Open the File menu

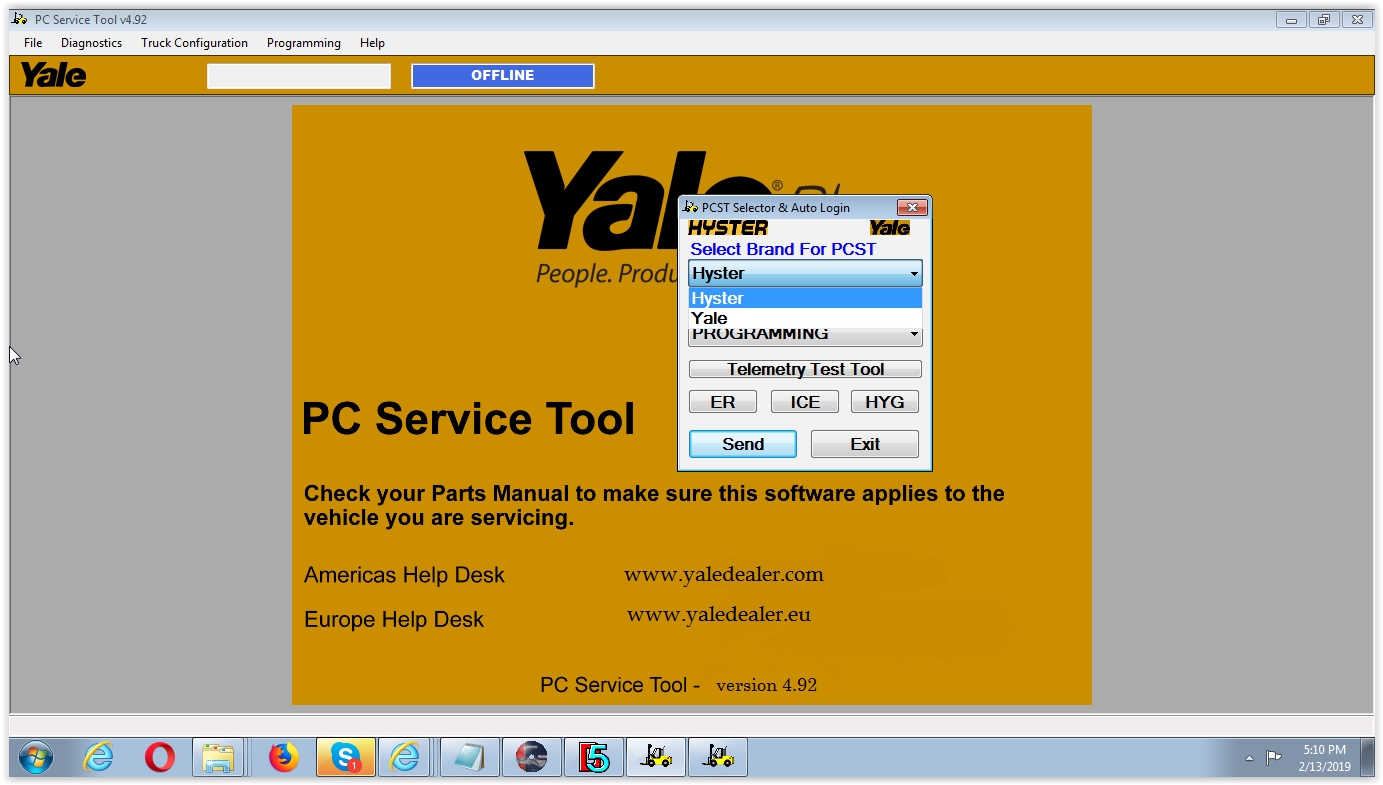point(33,43)
